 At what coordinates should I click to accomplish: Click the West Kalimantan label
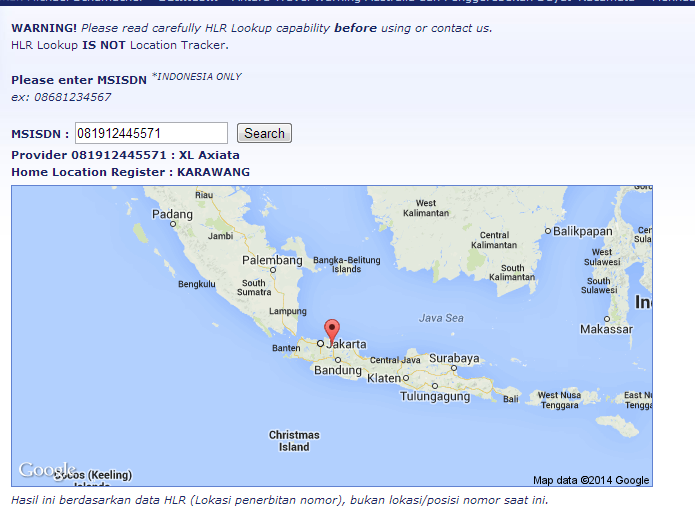[426, 208]
